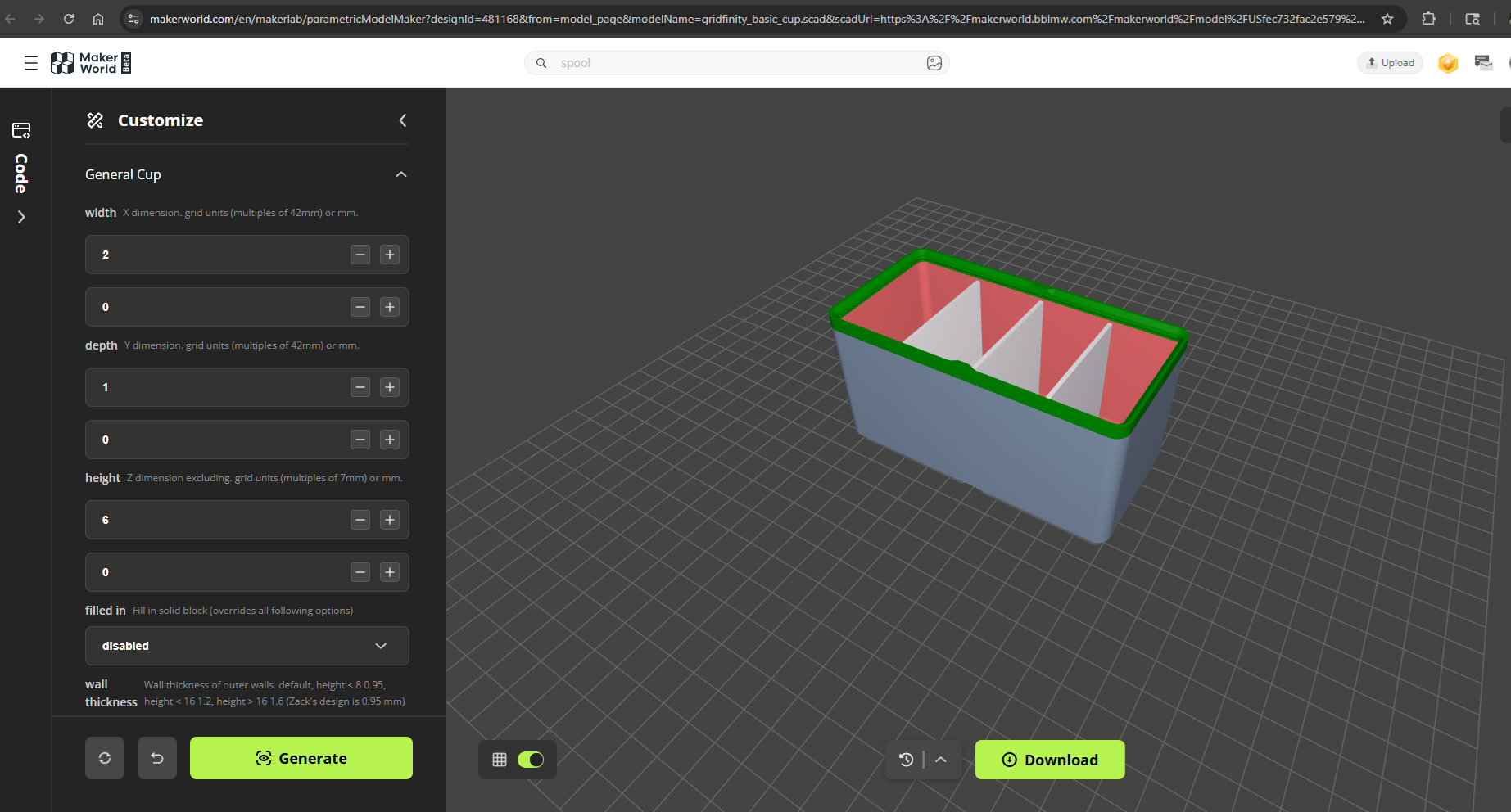The image size is (1511, 812).
Task: Open the Code panel icon in sidebar
Action: 21,130
